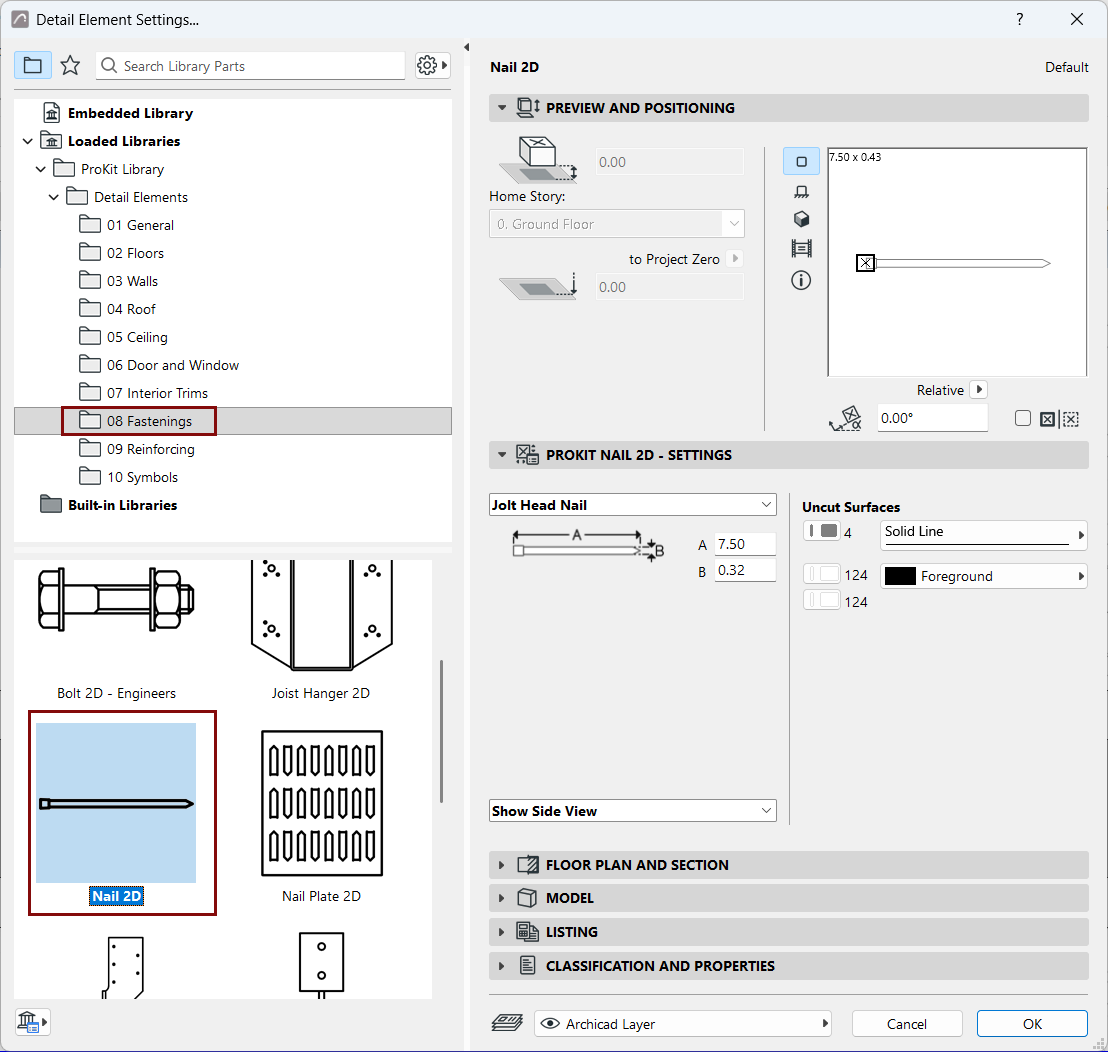Image resolution: width=1108 pixels, height=1052 pixels.
Task: Open the Solid Line type selector
Action: click(x=983, y=535)
